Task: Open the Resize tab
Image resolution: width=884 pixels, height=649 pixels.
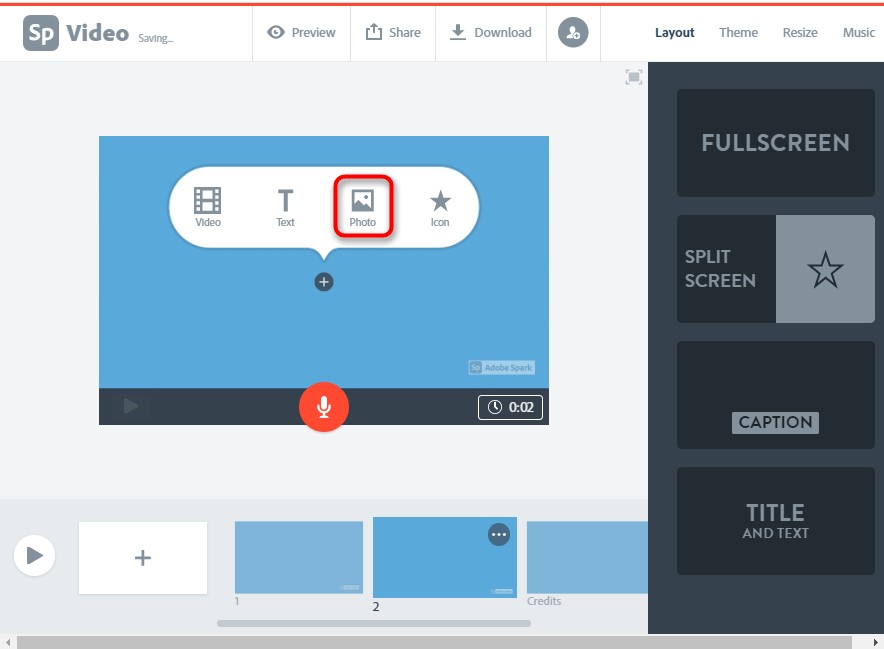Action: pos(800,33)
